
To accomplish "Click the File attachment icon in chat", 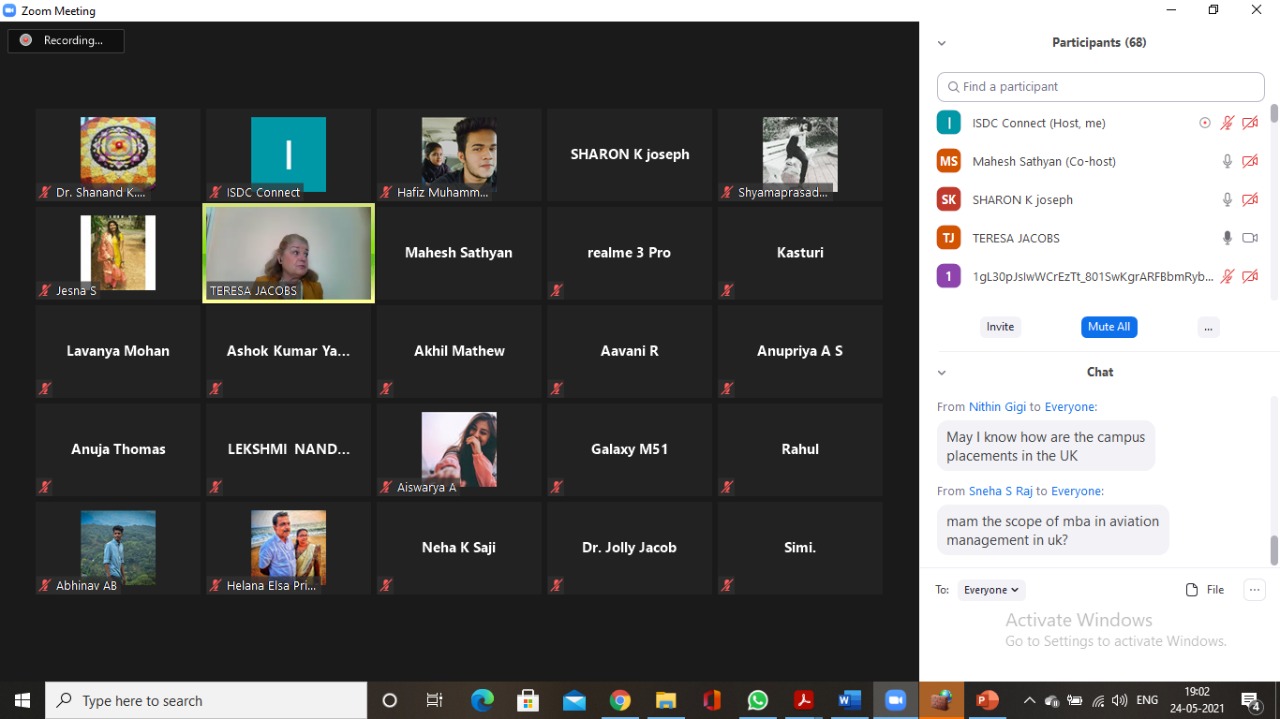I will [x=1192, y=590].
